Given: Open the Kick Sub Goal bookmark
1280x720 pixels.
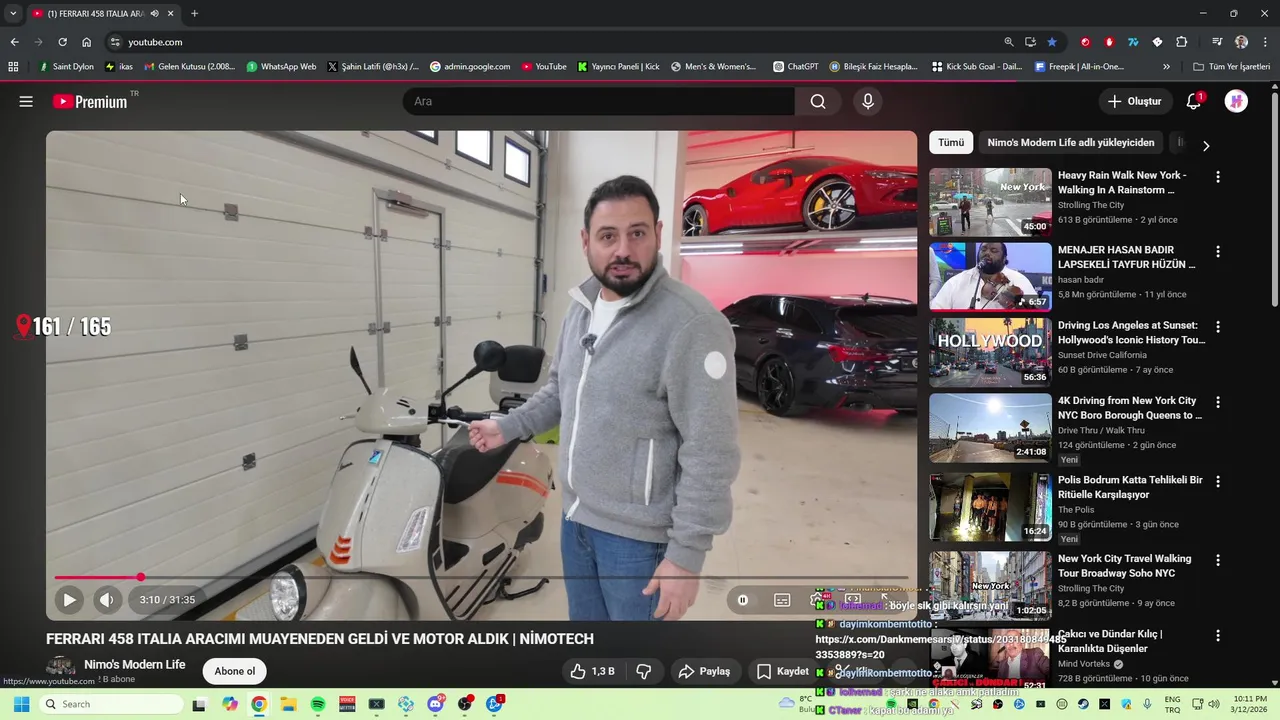Looking at the screenshot, I should 977,67.
